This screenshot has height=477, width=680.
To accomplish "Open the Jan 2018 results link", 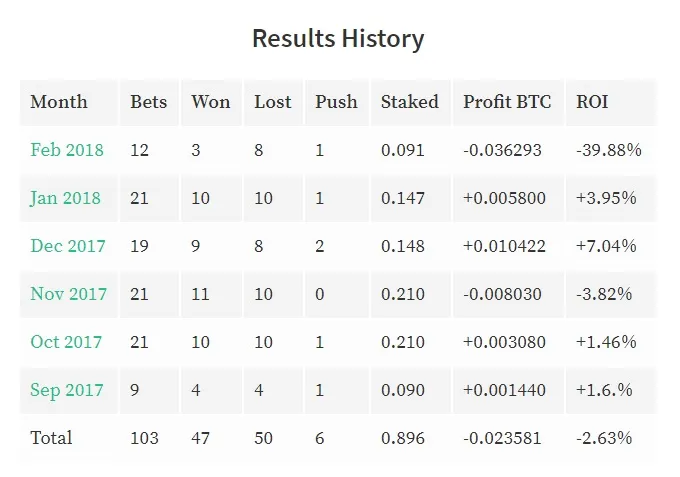I will click(65, 198).
